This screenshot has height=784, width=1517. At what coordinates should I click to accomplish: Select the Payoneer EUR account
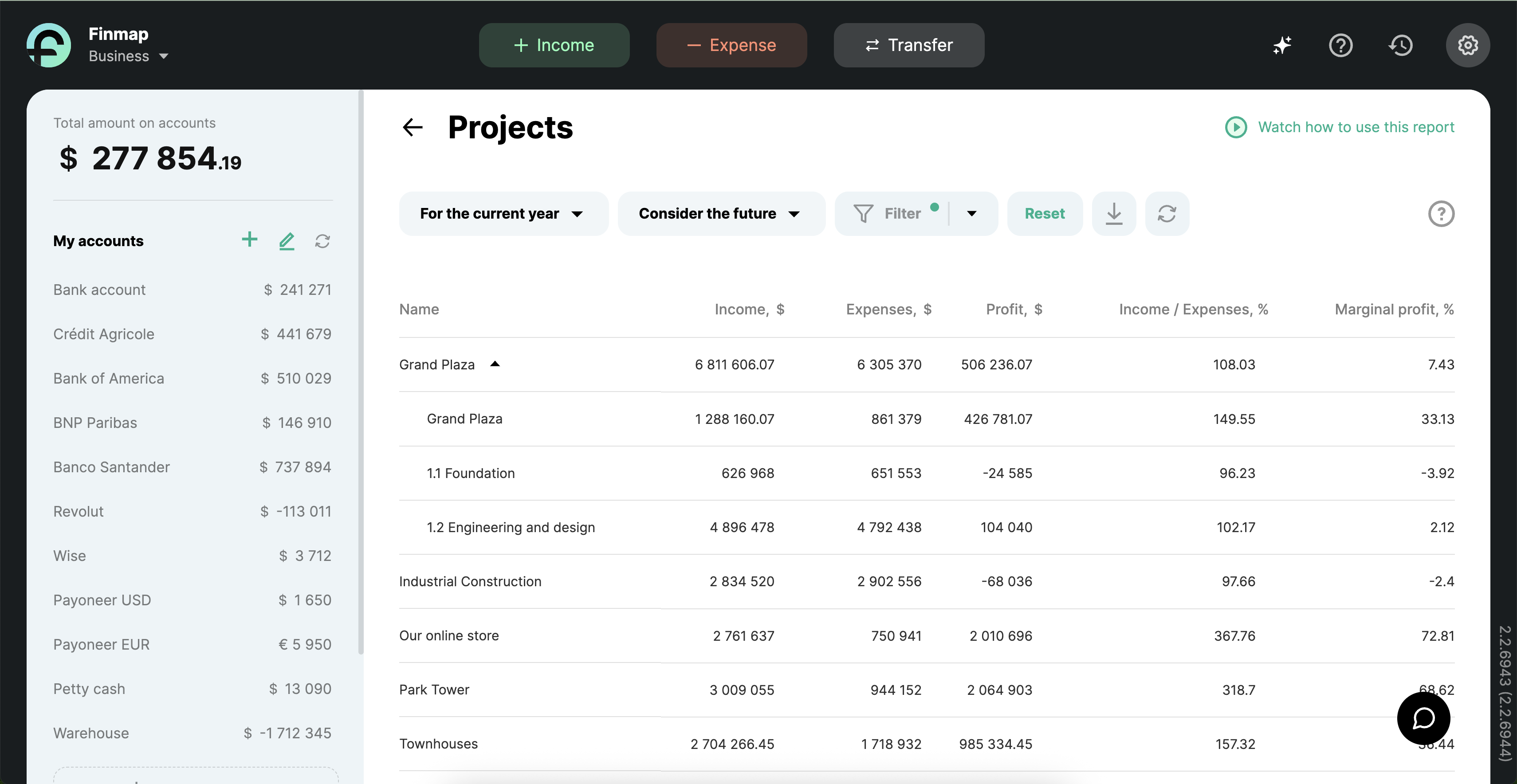click(192, 644)
